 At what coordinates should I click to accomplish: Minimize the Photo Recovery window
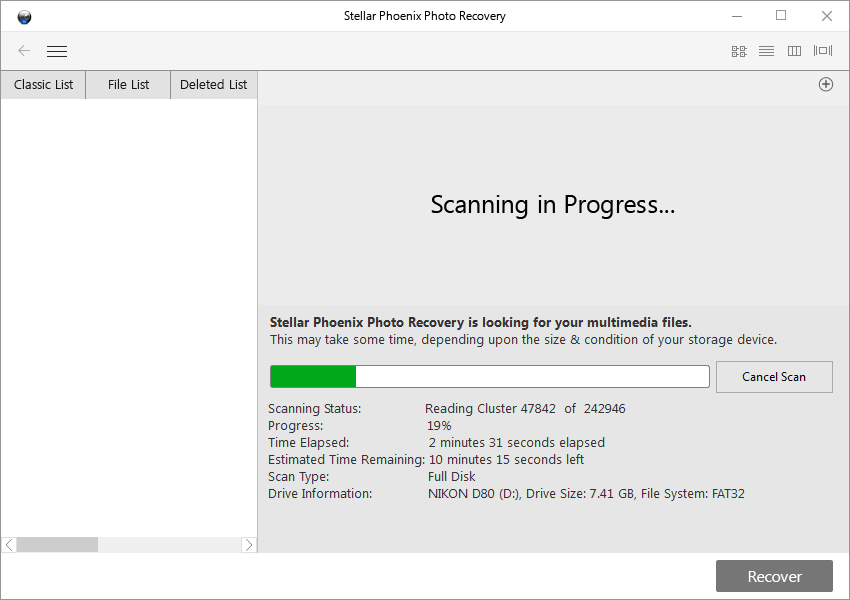point(737,16)
